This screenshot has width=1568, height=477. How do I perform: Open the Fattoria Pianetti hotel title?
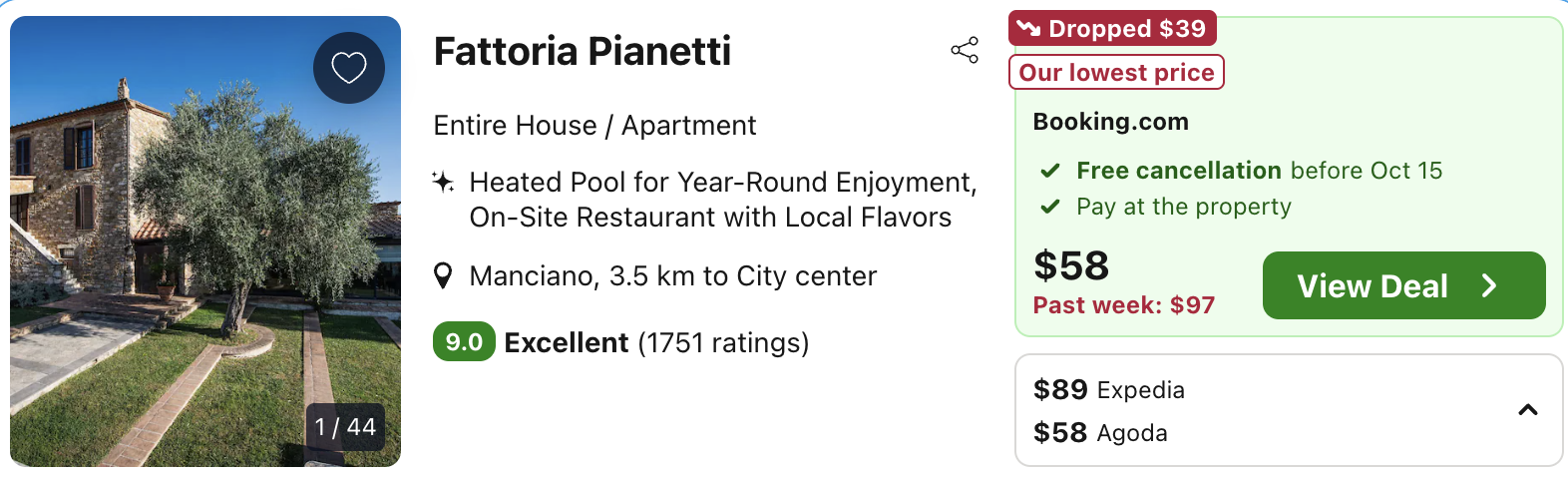(583, 52)
